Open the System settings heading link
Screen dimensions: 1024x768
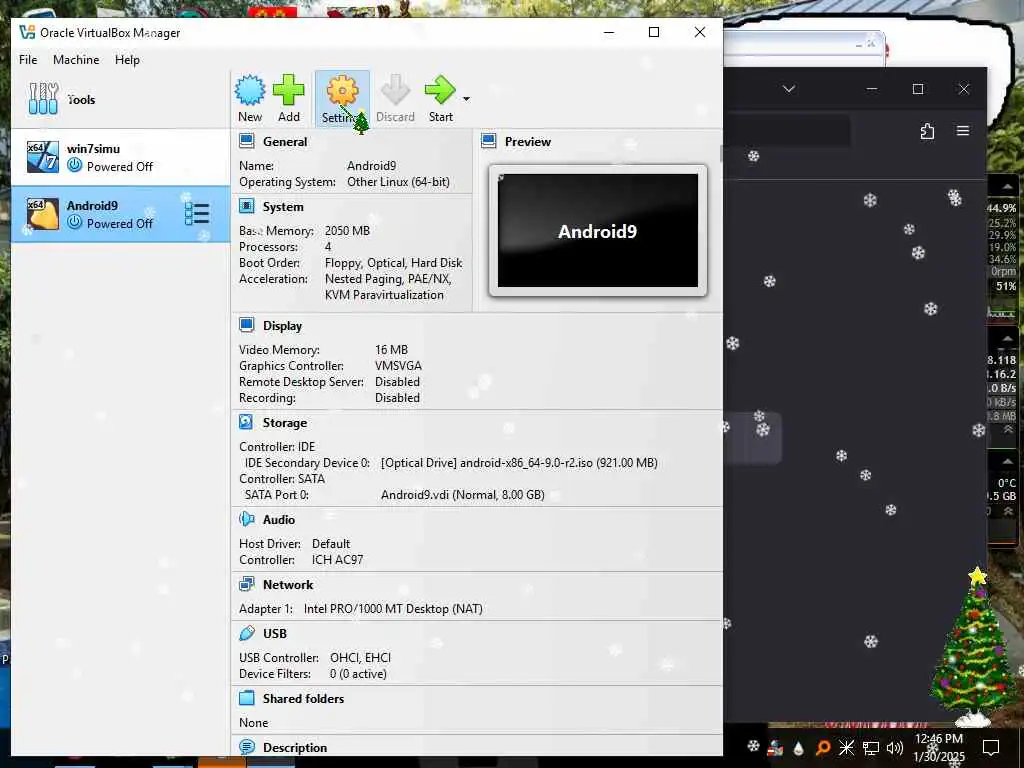tap(283, 207)
